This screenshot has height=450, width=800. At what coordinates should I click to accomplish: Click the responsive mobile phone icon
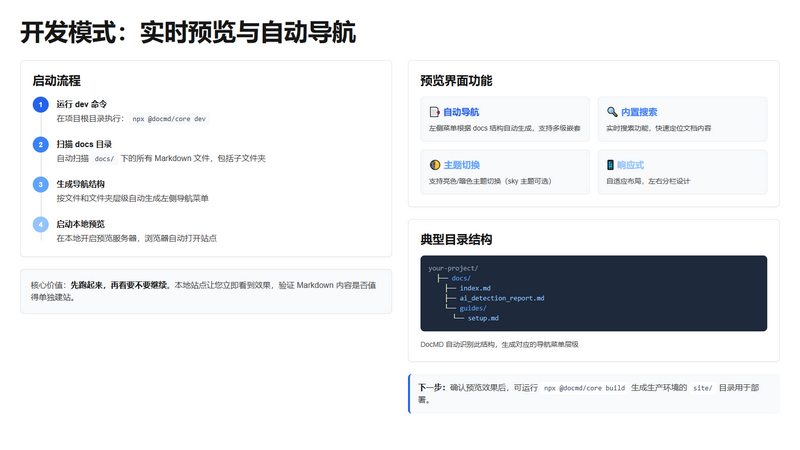tap(610, 165)
